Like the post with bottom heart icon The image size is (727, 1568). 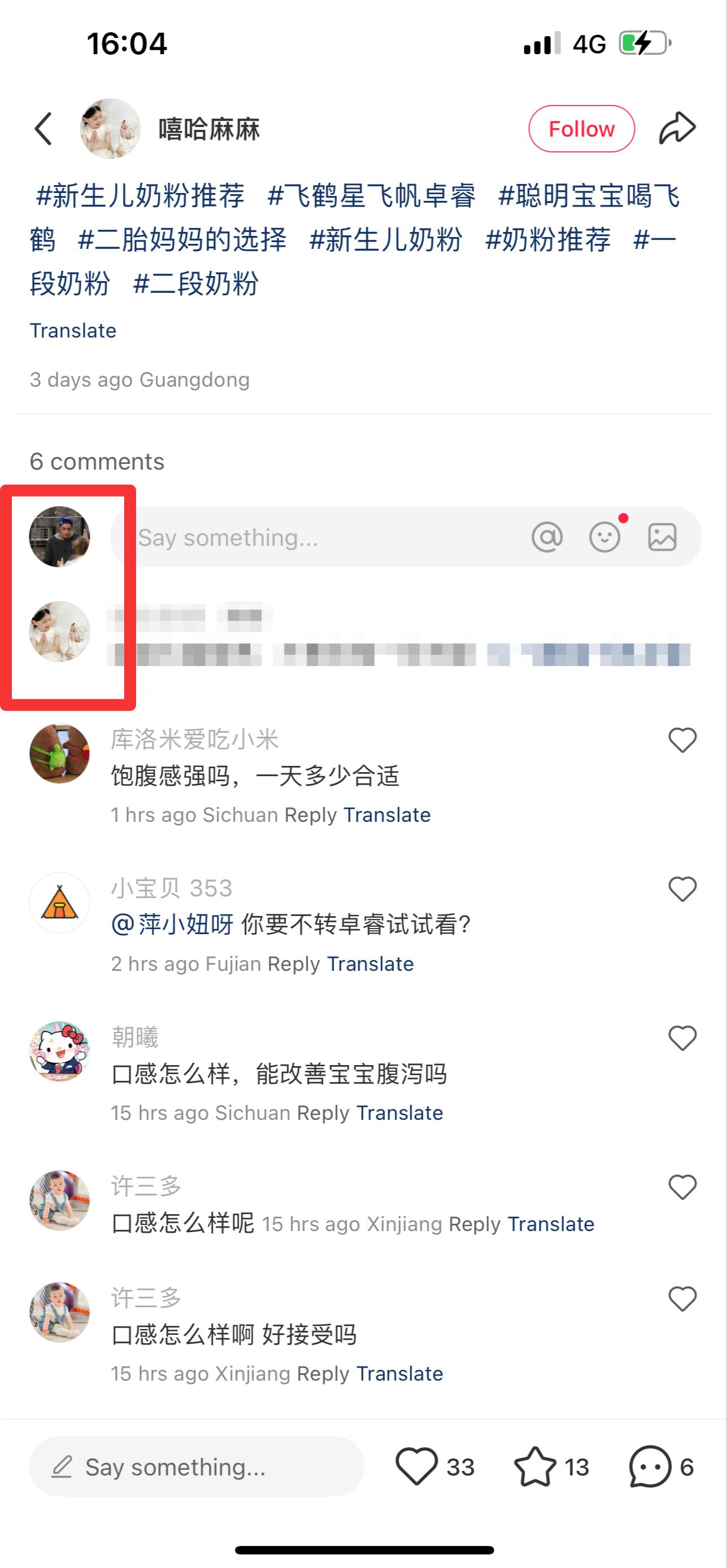pos(417,1466)
